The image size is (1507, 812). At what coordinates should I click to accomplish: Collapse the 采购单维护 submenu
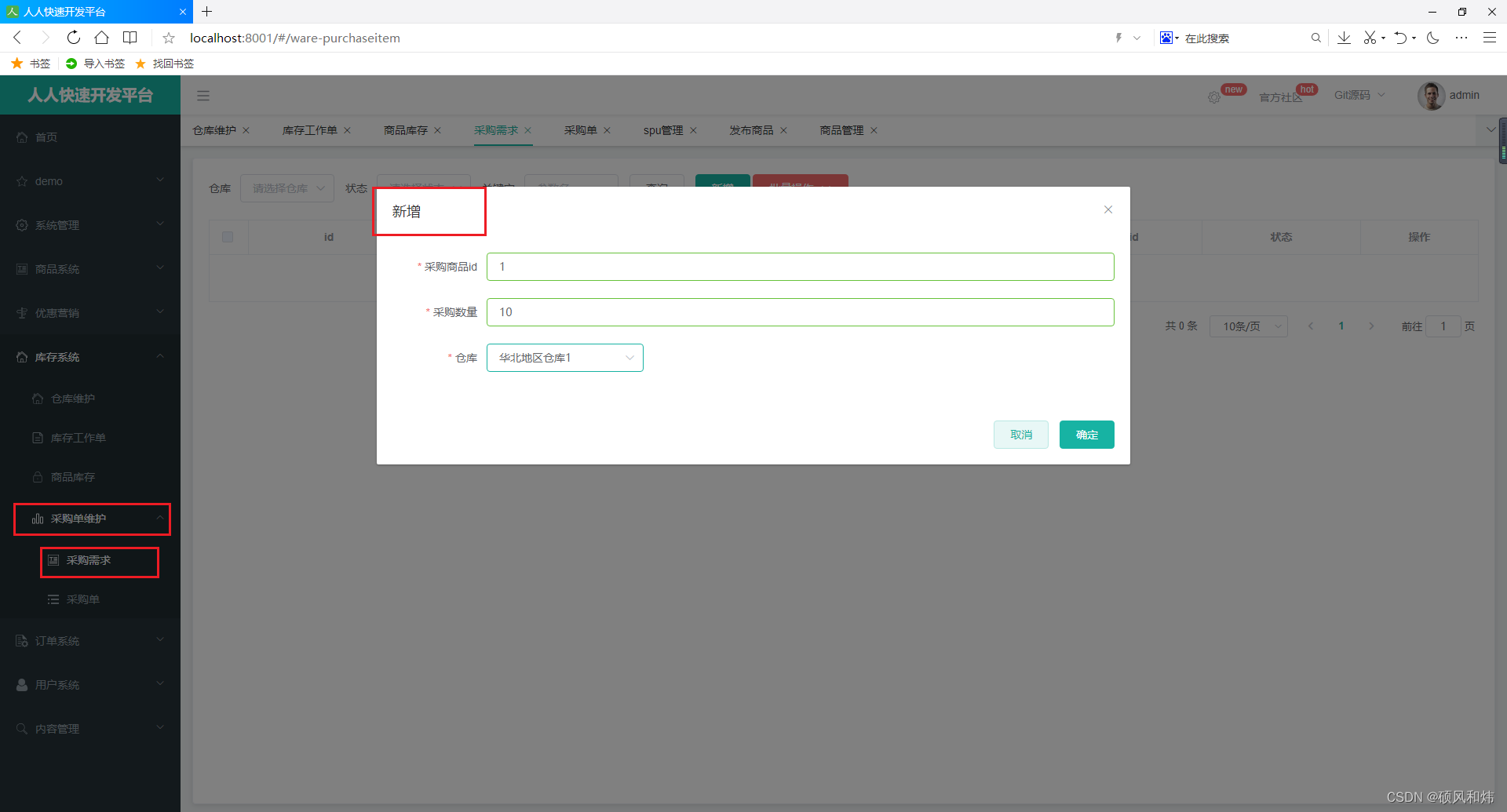click(90, 519)
